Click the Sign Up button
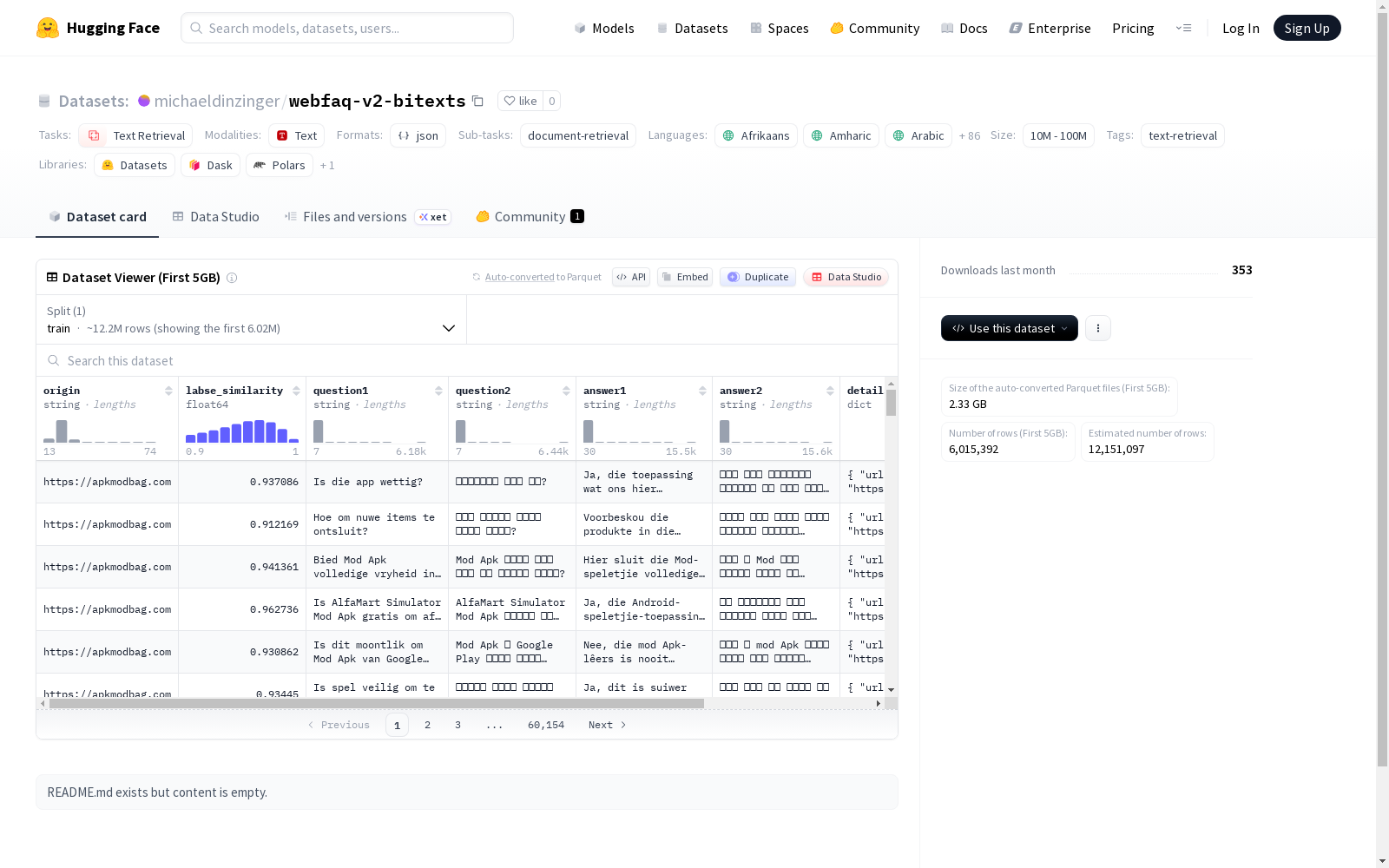 point(1307,28)
